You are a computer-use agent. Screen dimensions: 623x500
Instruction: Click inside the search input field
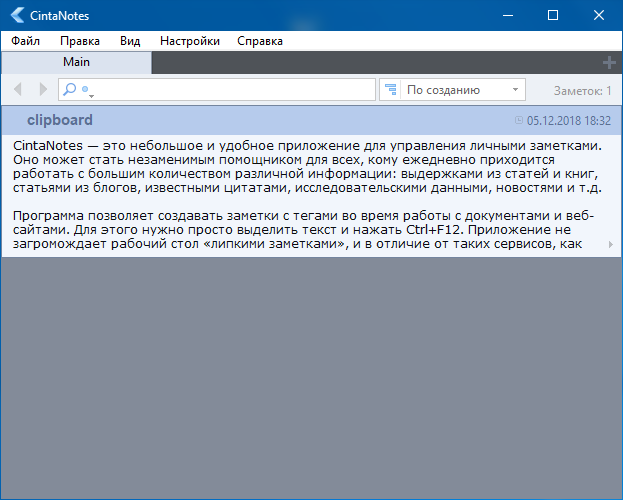(230, 90)
